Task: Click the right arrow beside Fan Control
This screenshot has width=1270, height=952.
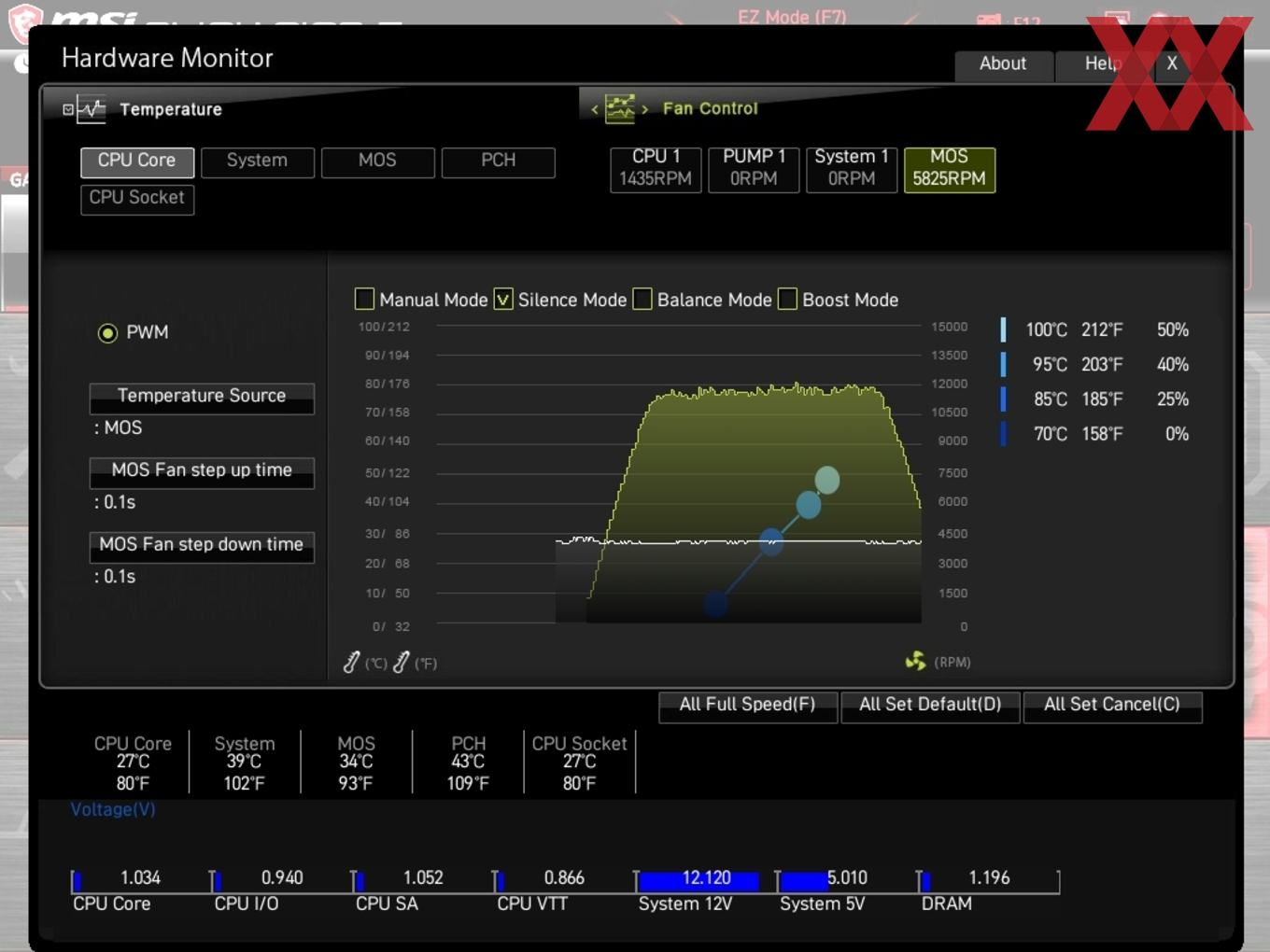Action: pos(644,109)
